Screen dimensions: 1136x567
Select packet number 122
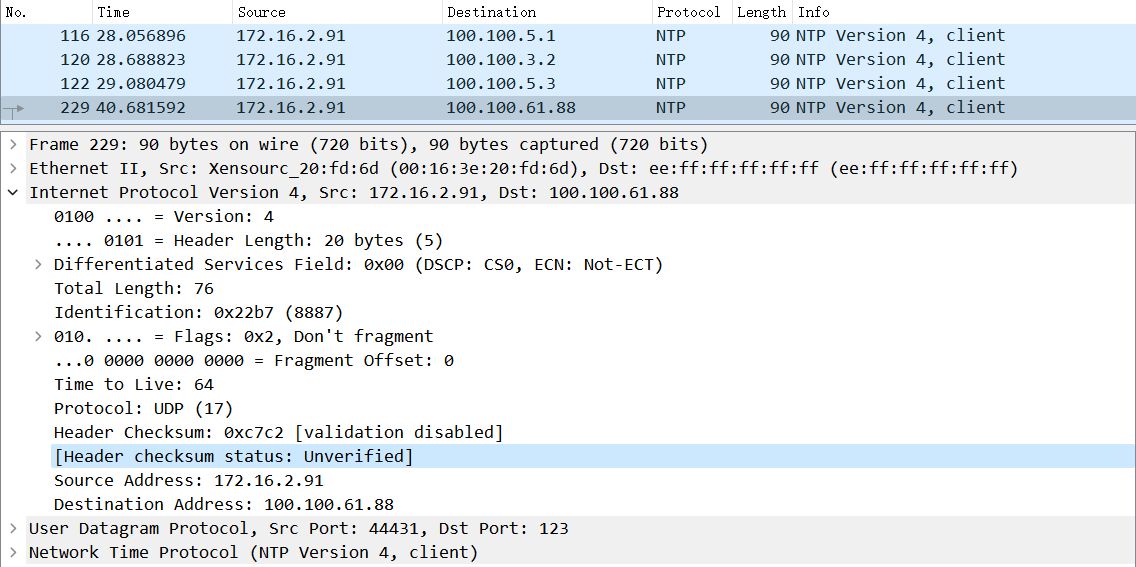[x=568, y=83]
